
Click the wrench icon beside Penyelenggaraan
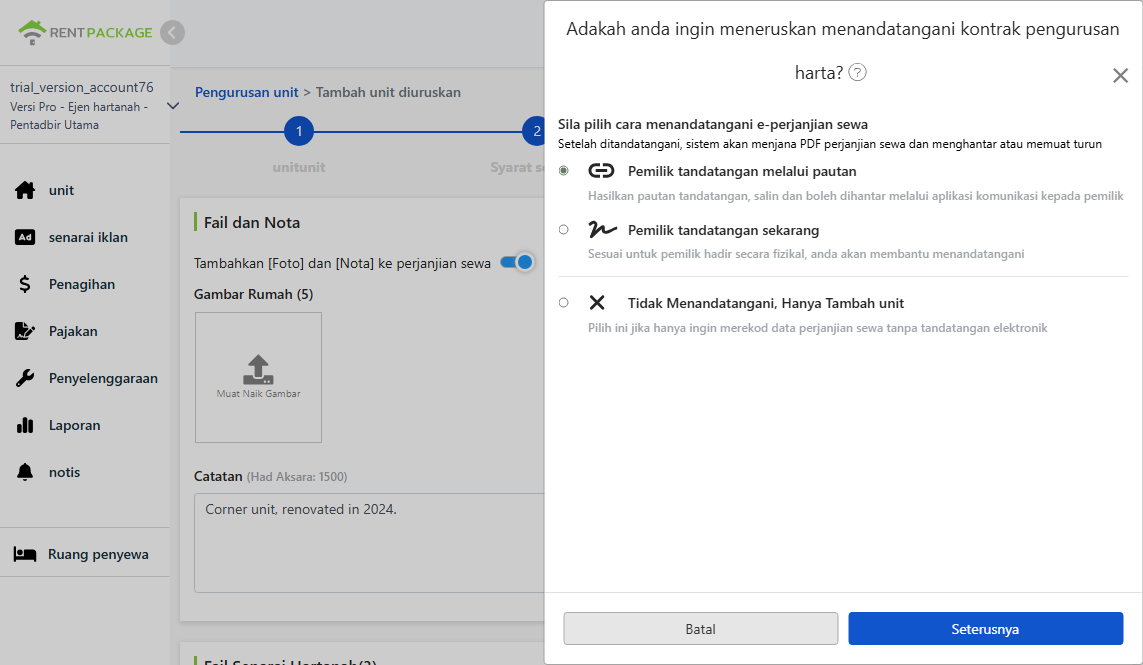click(25, 378)
